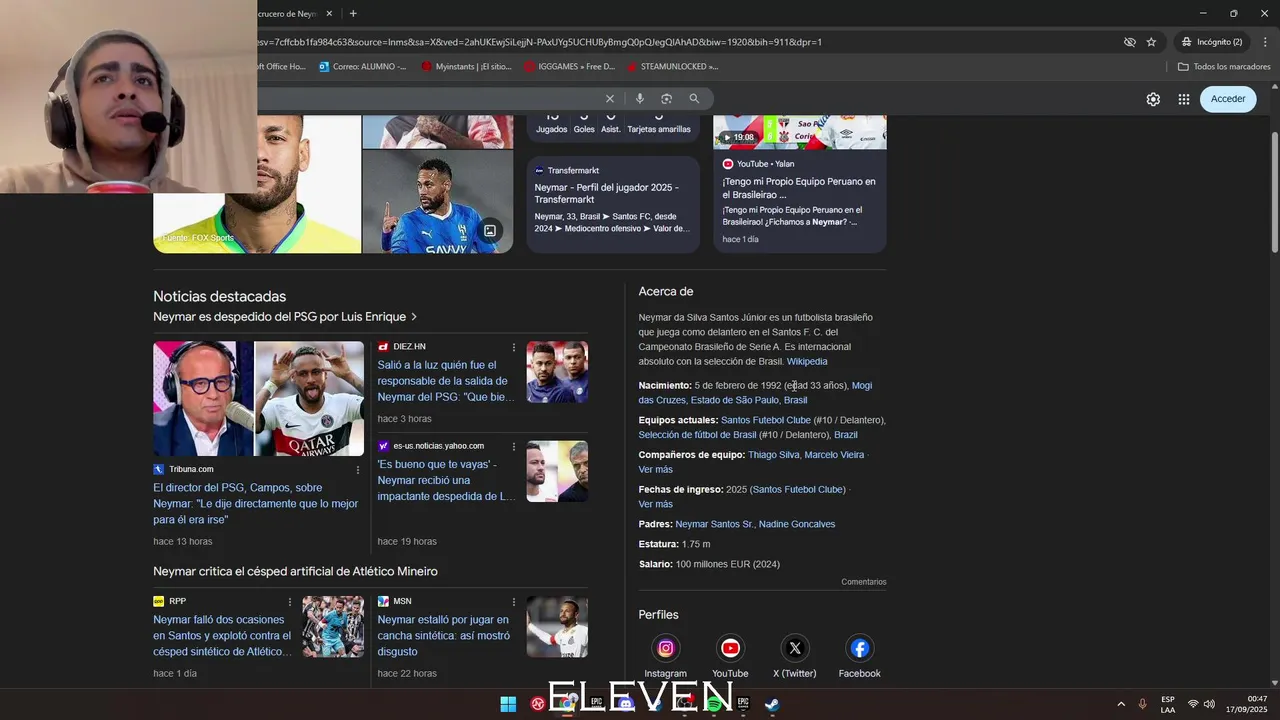Open the Google apps grid

(x=1184, y=99)
